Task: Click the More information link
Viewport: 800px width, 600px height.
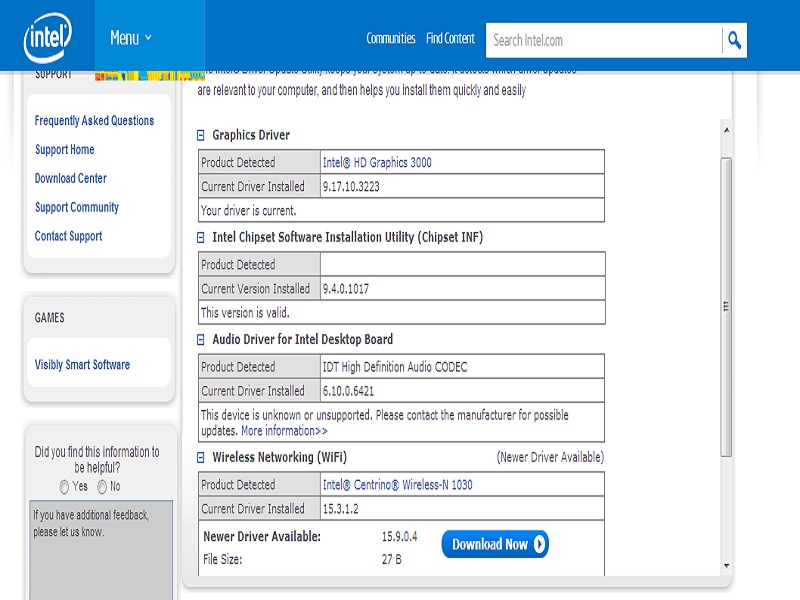Action: [284, 431]
